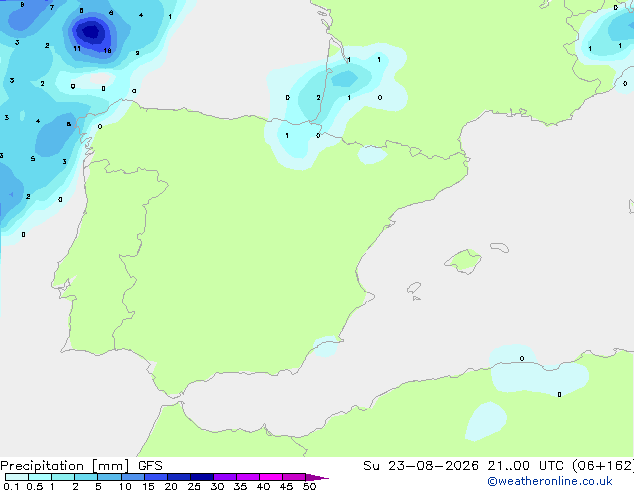Click the 20–25 mm legend color swatch
Screen dimensions: 634x490
point(179,477)
